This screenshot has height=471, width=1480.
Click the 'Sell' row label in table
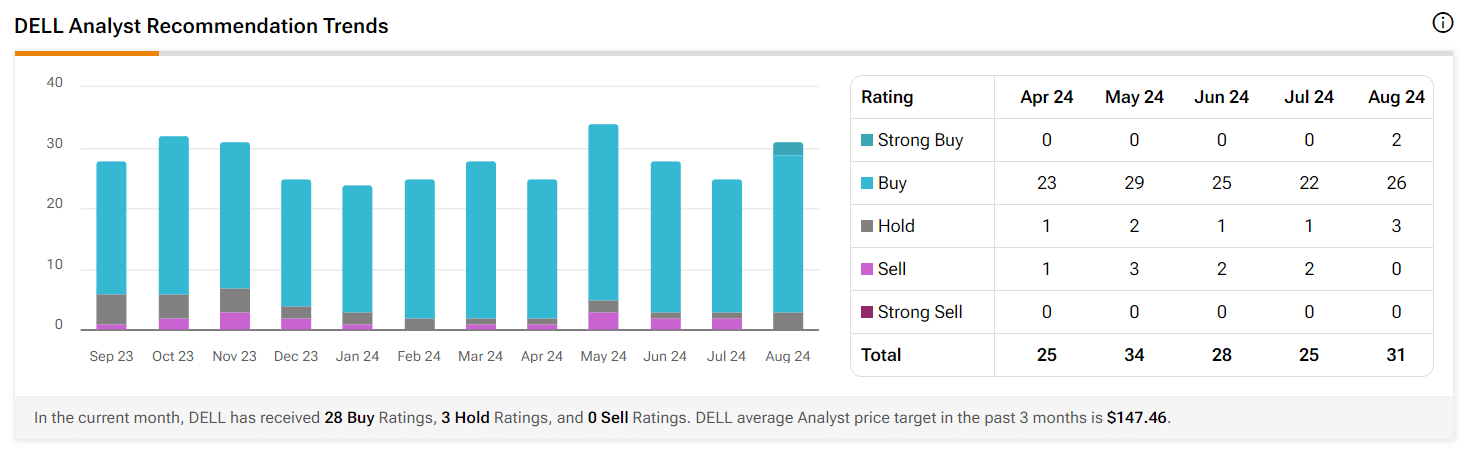tap(892, 269)
